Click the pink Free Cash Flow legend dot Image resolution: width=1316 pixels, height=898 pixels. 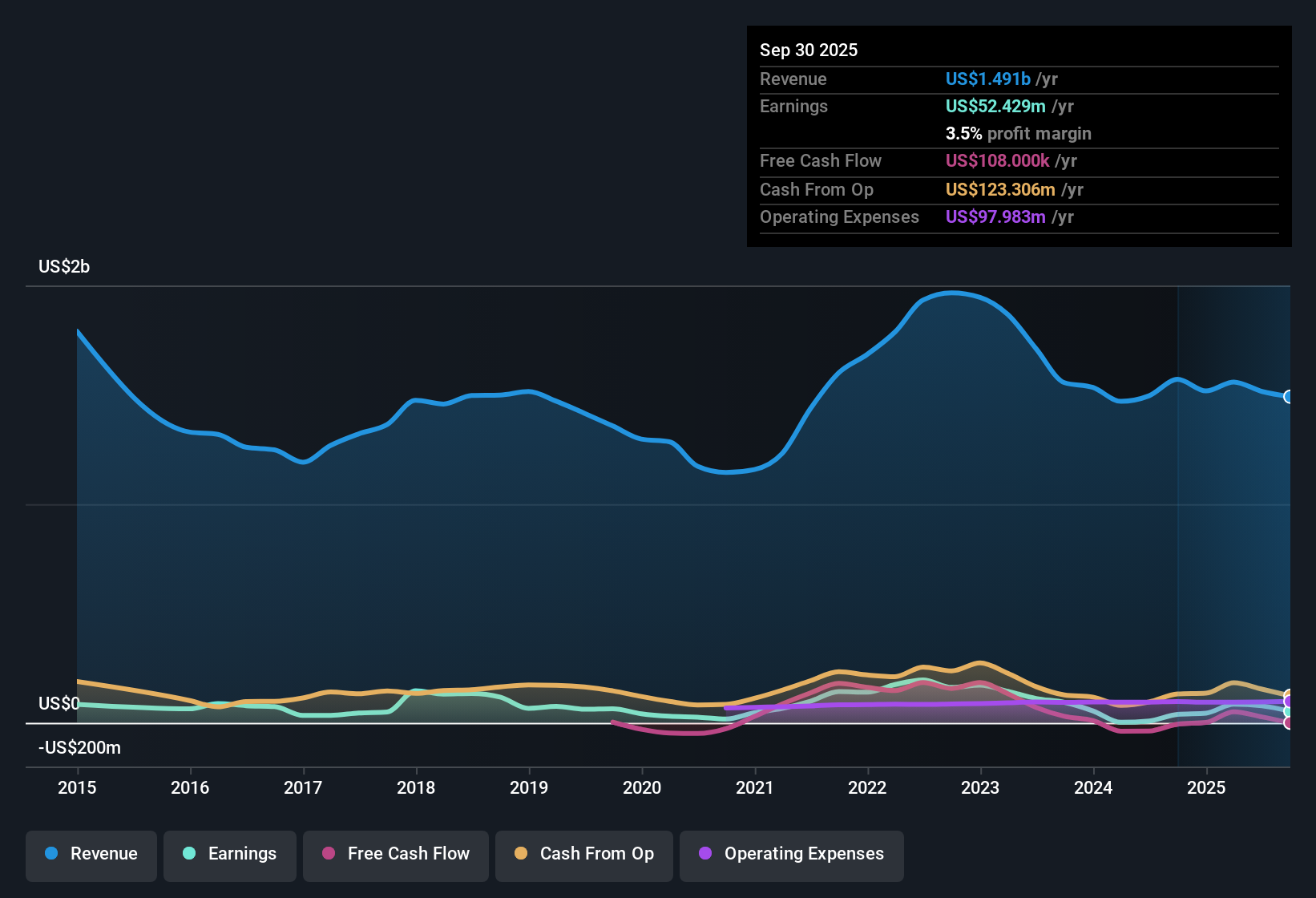[x=329, y=854]
